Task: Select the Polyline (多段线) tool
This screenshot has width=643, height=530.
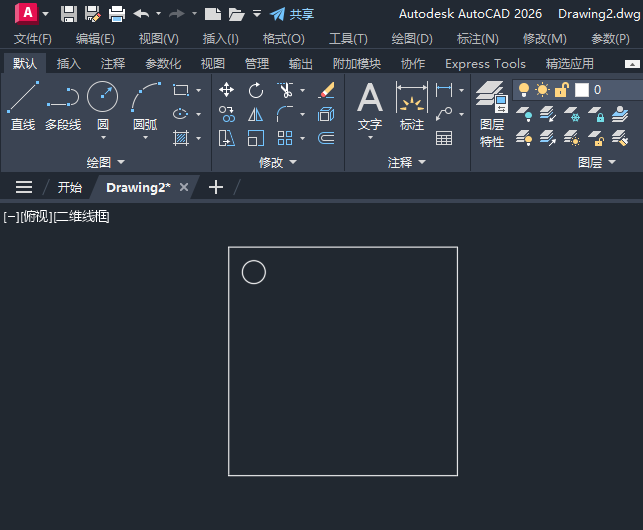Action: pos(63,106)
